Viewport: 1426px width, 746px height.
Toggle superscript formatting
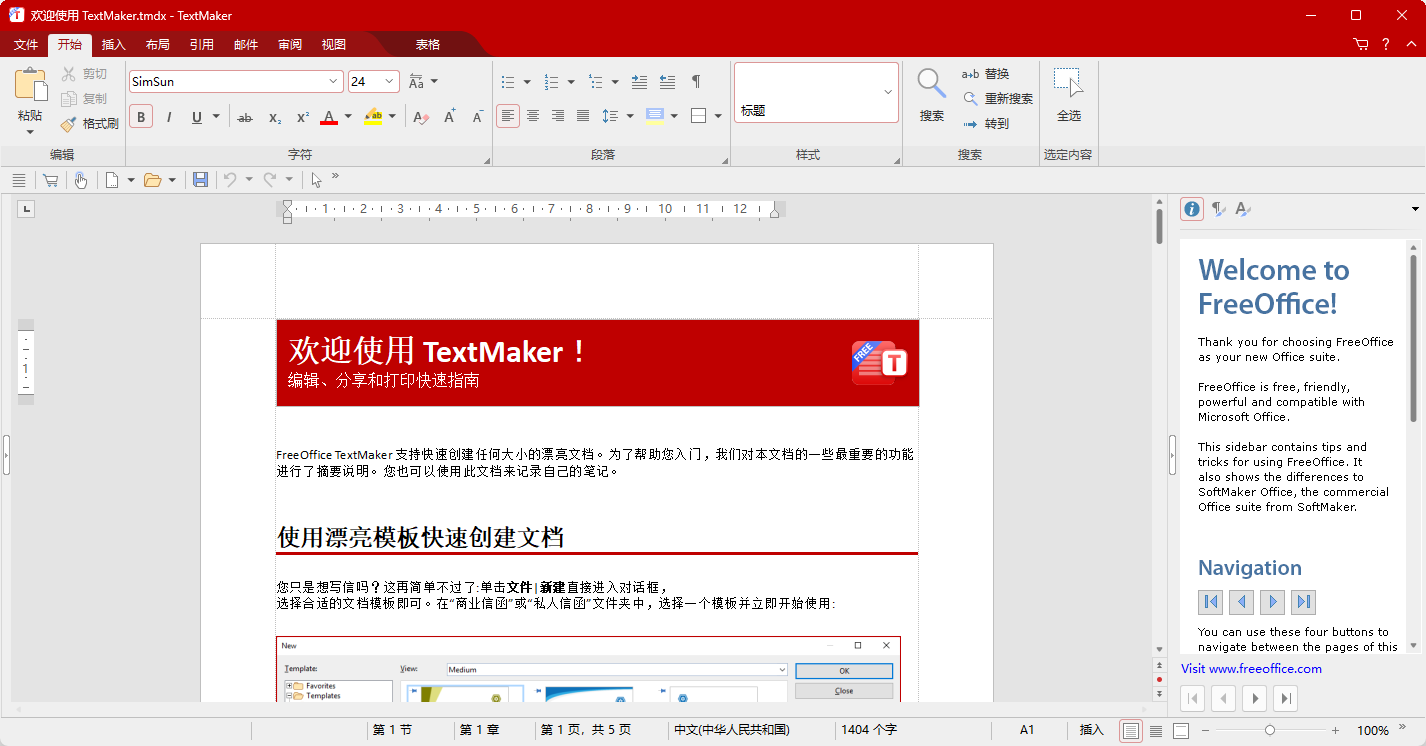pyautogui.click(x=302, y=117)
